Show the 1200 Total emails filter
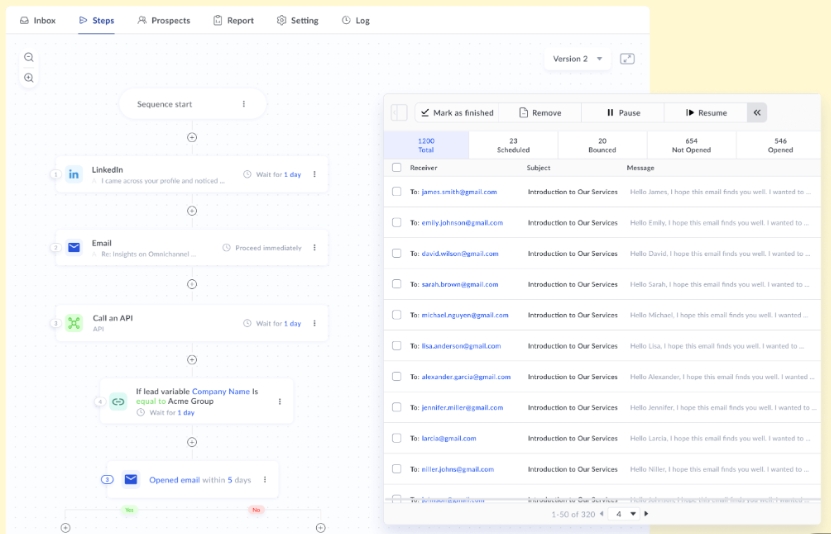Image resolution: width=831 pixels, height=534 pixels. [x=426, y=145]
